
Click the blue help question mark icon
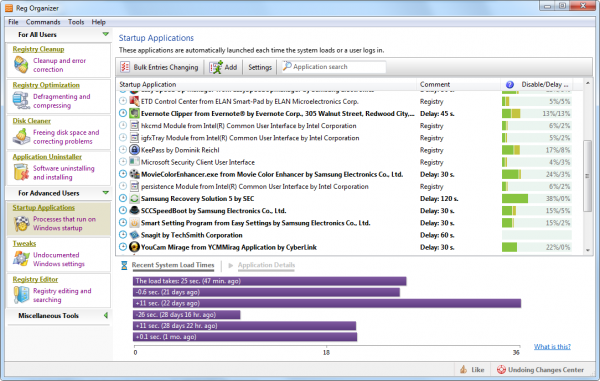[x=510, y=85]
